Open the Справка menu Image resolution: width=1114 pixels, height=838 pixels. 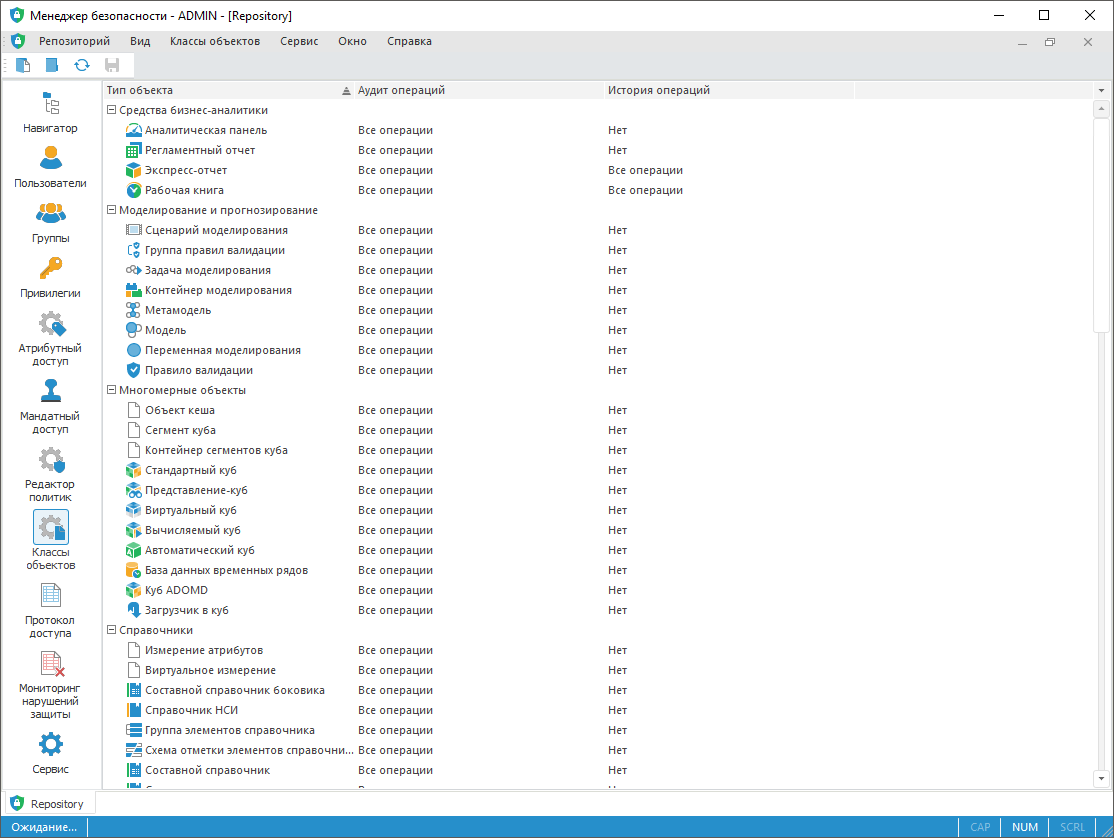(409, 41)
